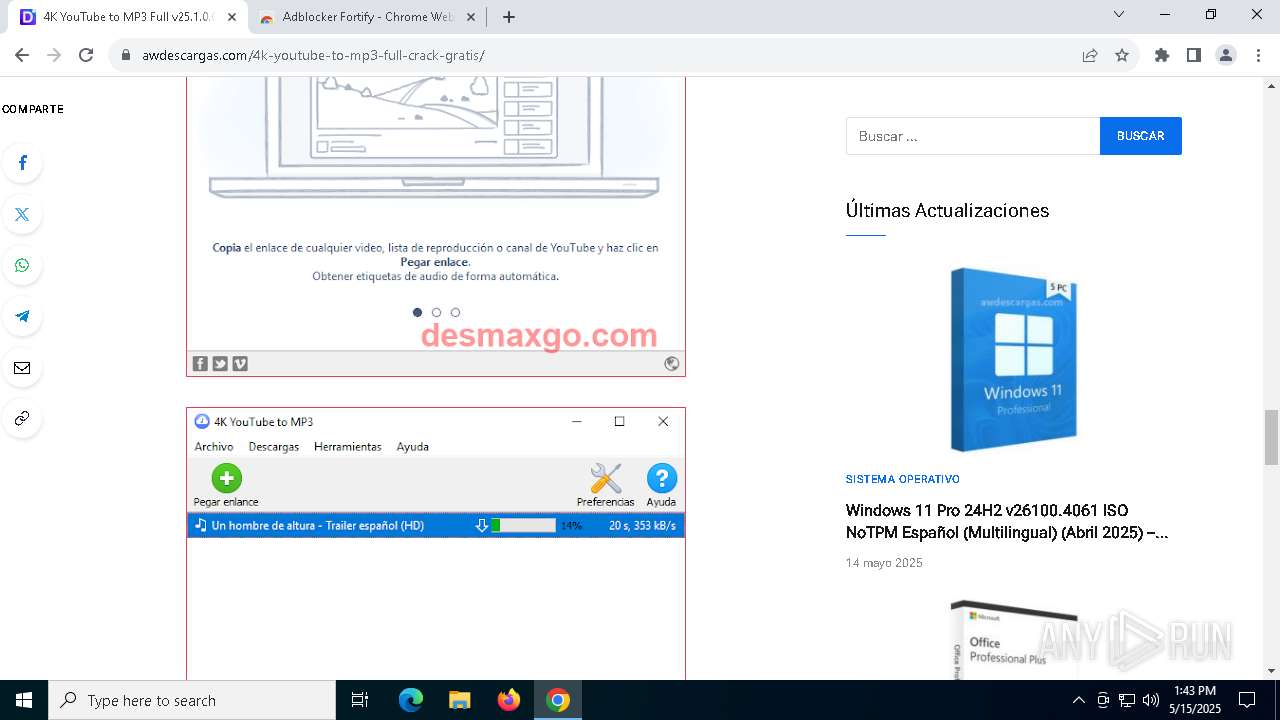Share the page via Telegram
The image size is (1280, 720).
coord(22,316)
